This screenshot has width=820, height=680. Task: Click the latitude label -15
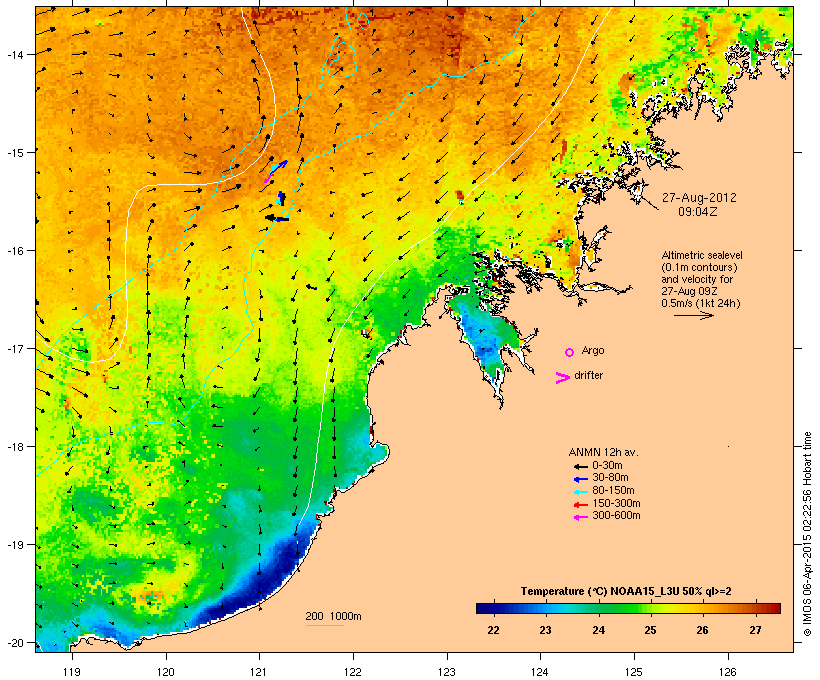pyautogui.click(x=14, y=152)
